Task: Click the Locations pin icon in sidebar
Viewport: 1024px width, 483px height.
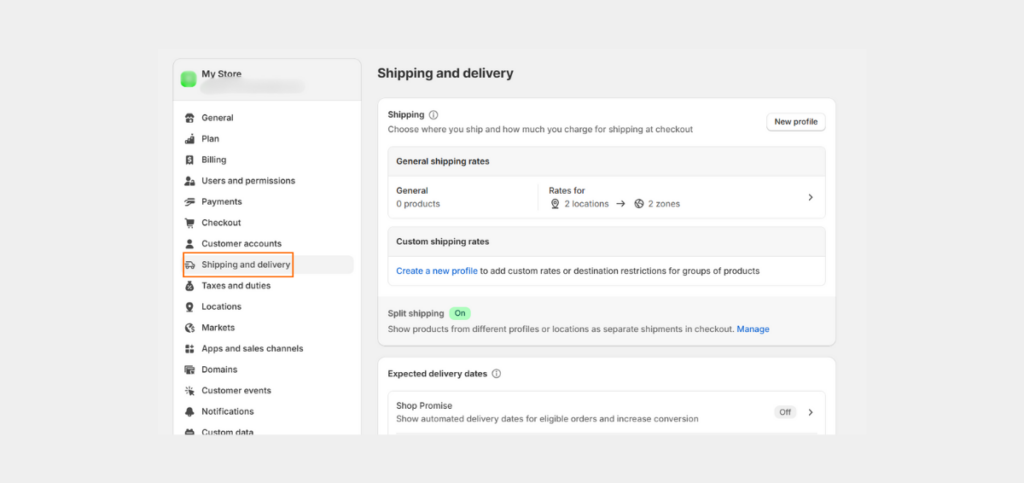Action: point(190,307)
